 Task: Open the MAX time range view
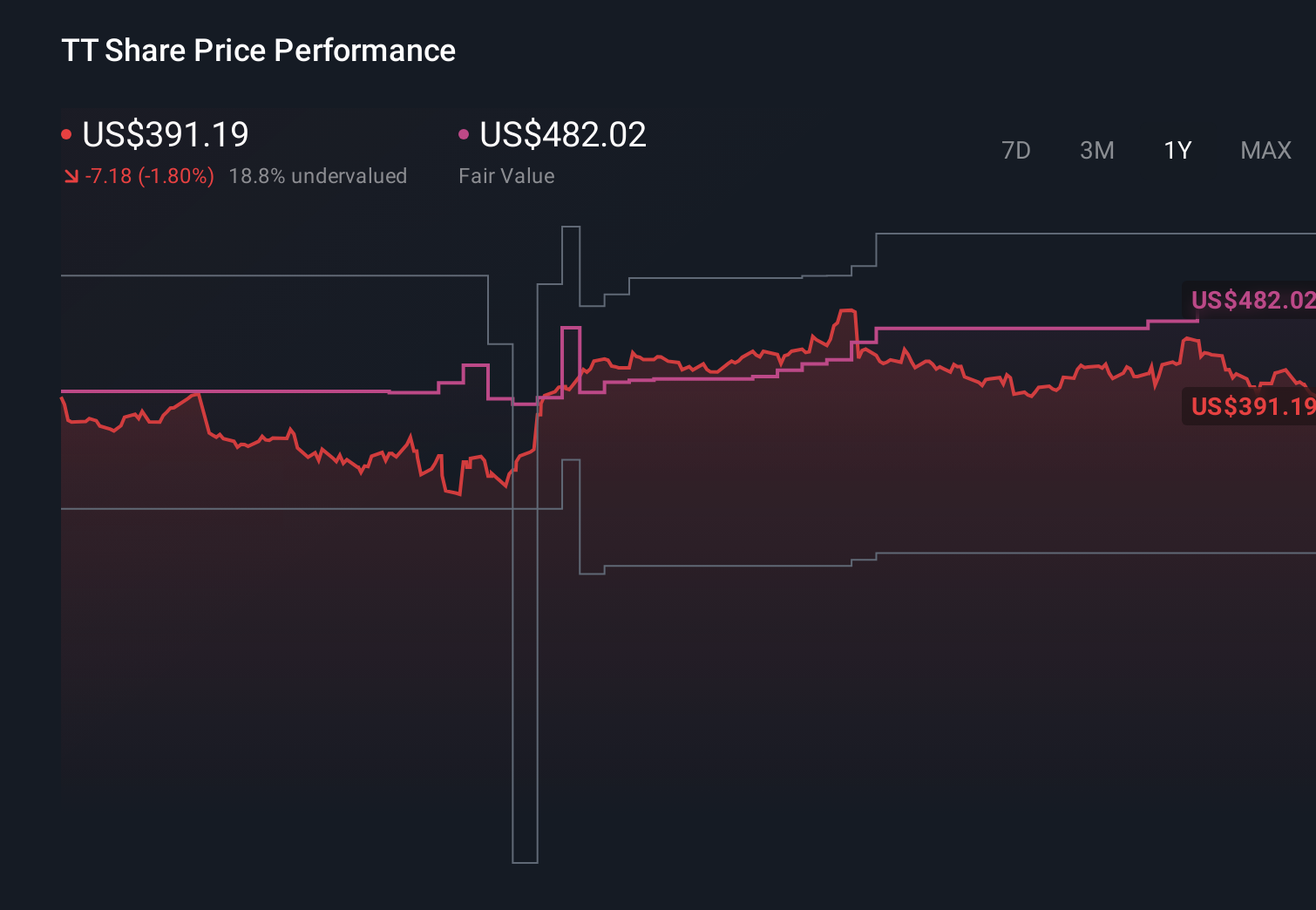click(1265, 150)
